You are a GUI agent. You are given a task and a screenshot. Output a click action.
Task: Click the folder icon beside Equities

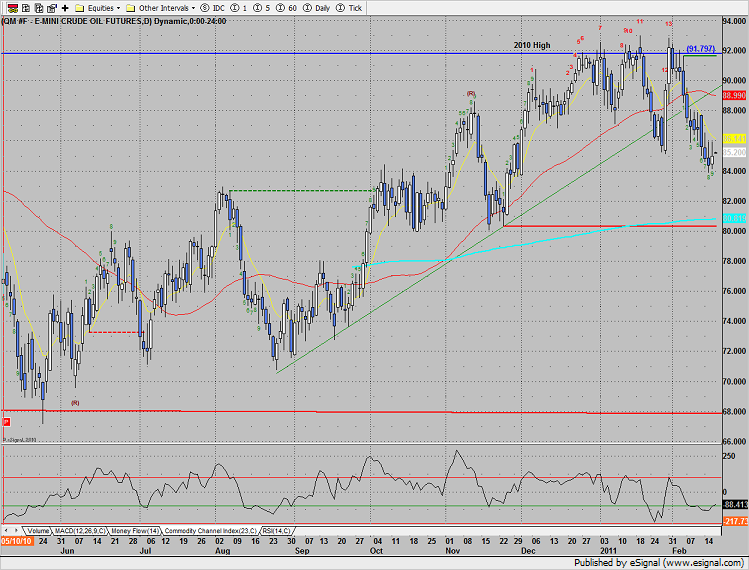[x=80, y=8]
